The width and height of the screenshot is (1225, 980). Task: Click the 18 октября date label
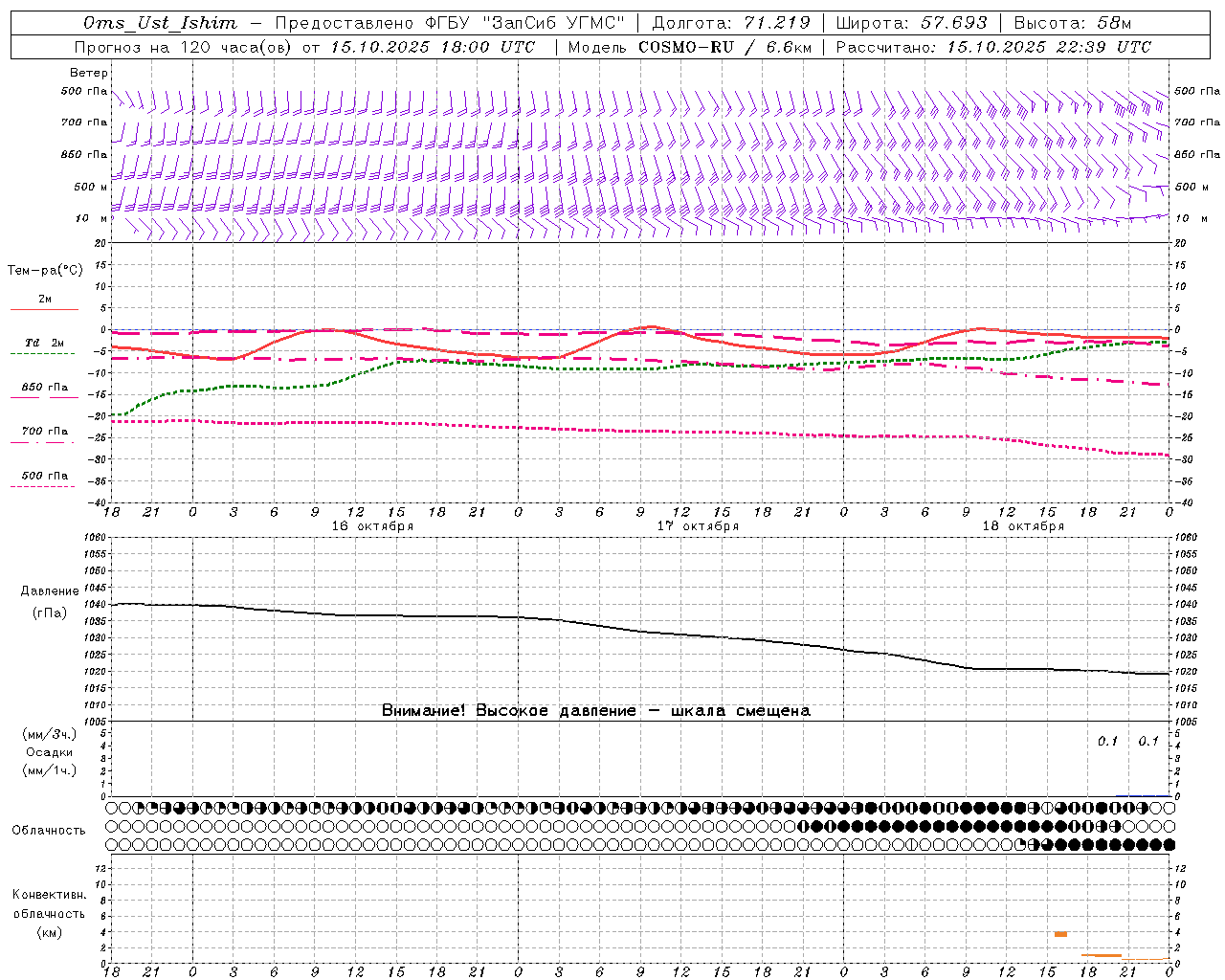(x=1023, y=526)
